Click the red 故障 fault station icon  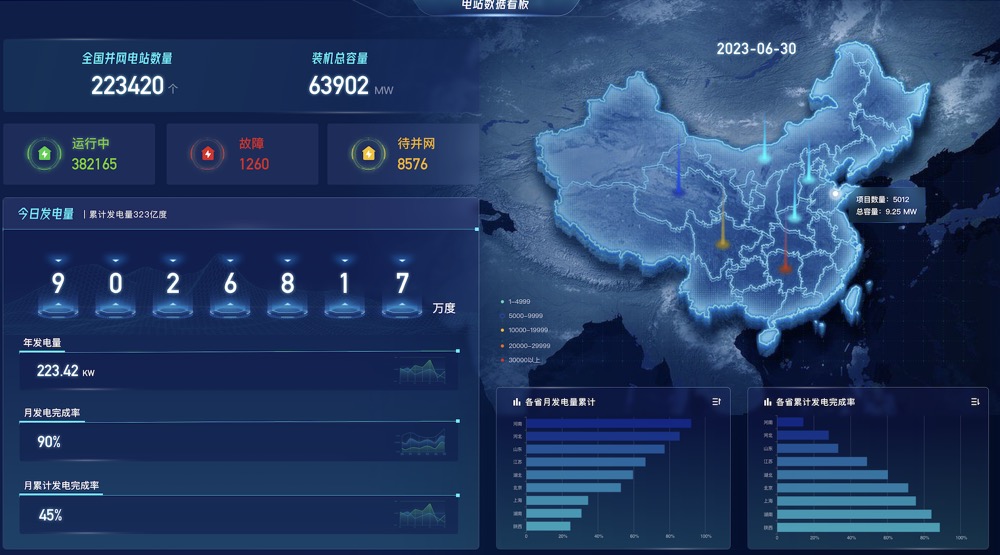208,154
